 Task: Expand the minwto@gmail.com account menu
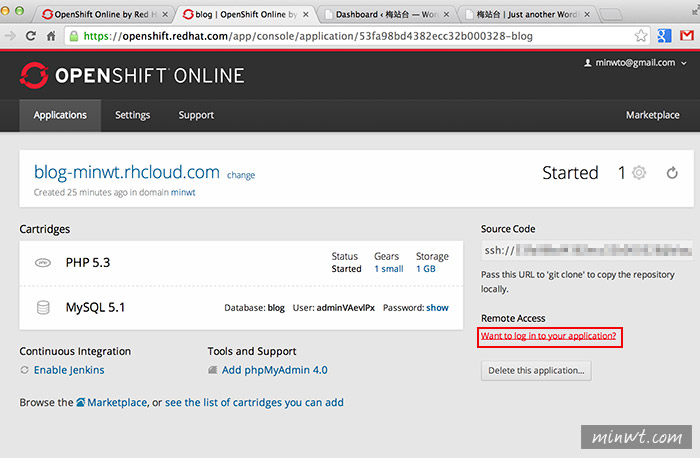(x=635, y=63)
